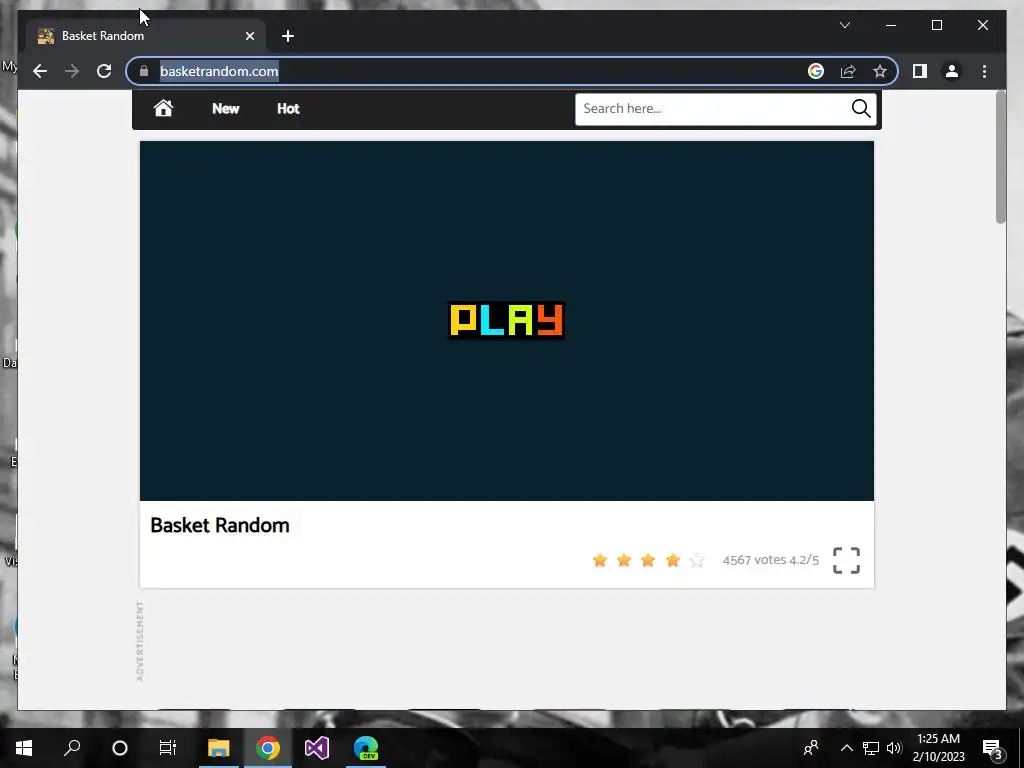Open Task View on the taskbar
Image resolution: width=1024 pixels, height=768 pixels.
point(168,748)
